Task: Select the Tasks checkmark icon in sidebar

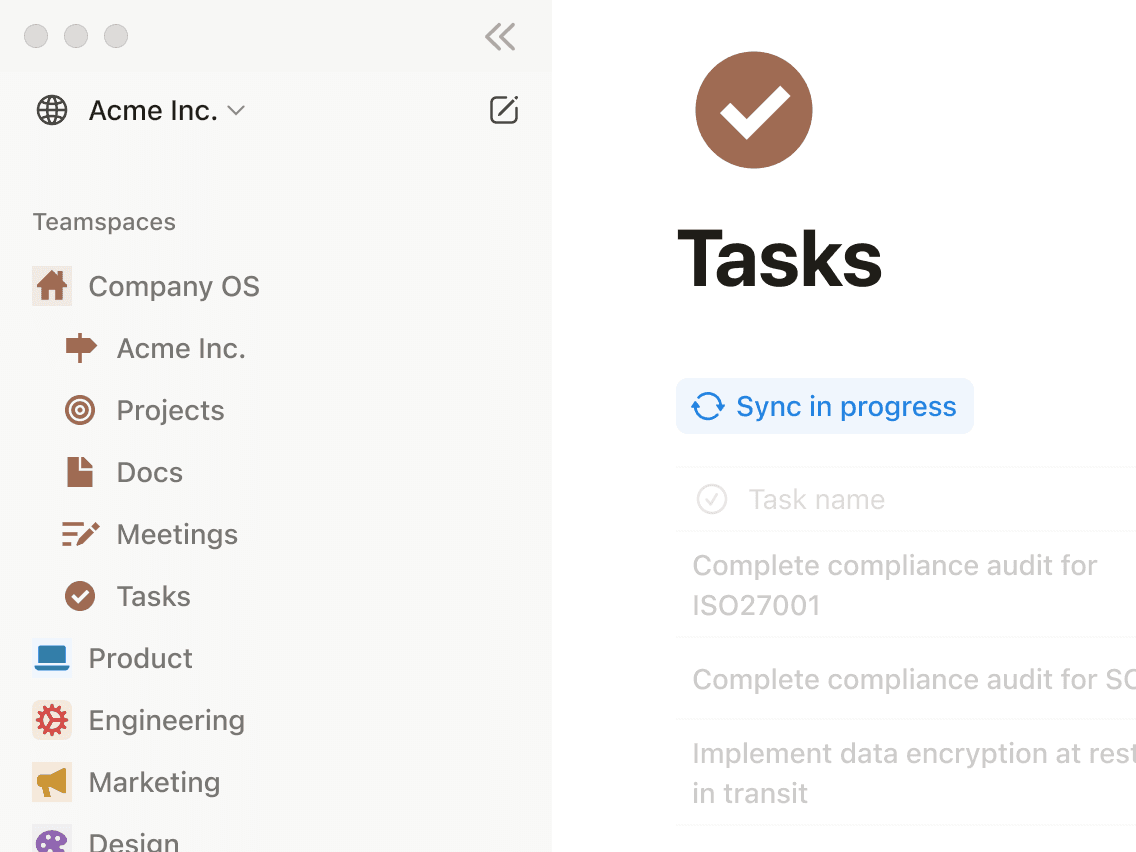Action: pos(79,596)
